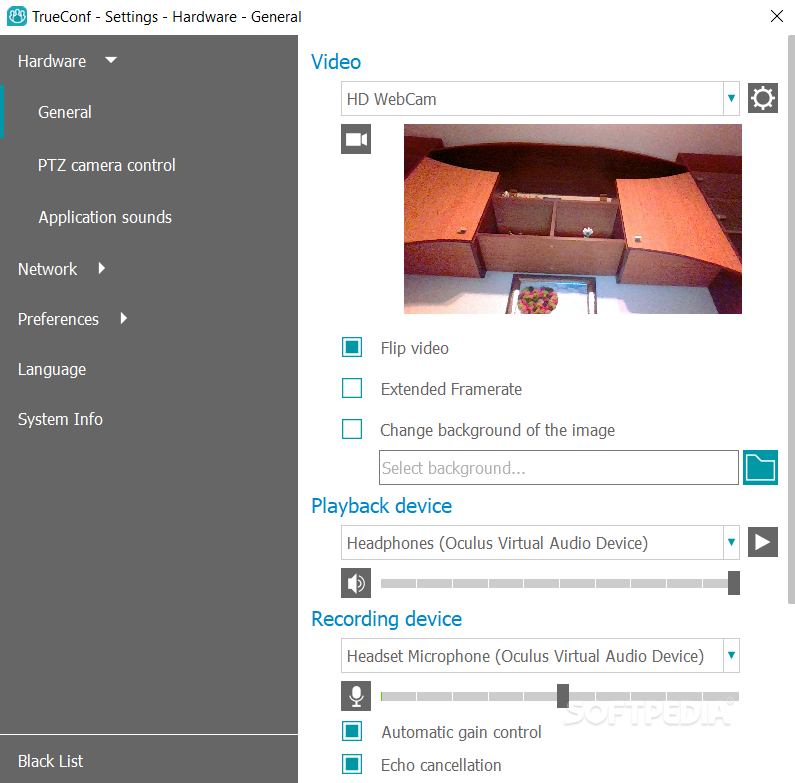
Task: Open System Info page
Action: pos(60,419)
